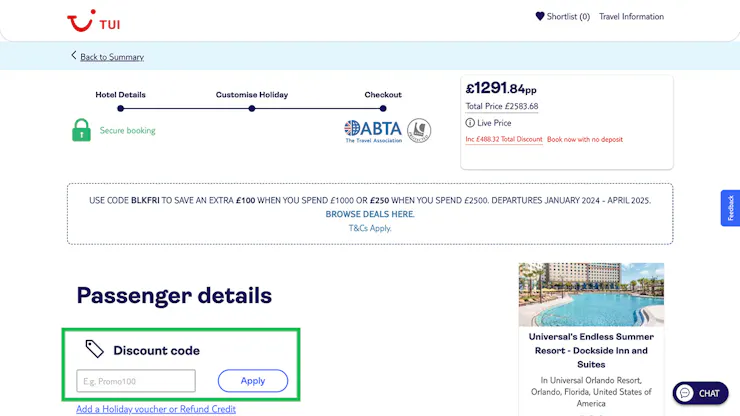This screenshot has width=740, height=416.
Task: Click the Live Price info icon
Action: 470,123
